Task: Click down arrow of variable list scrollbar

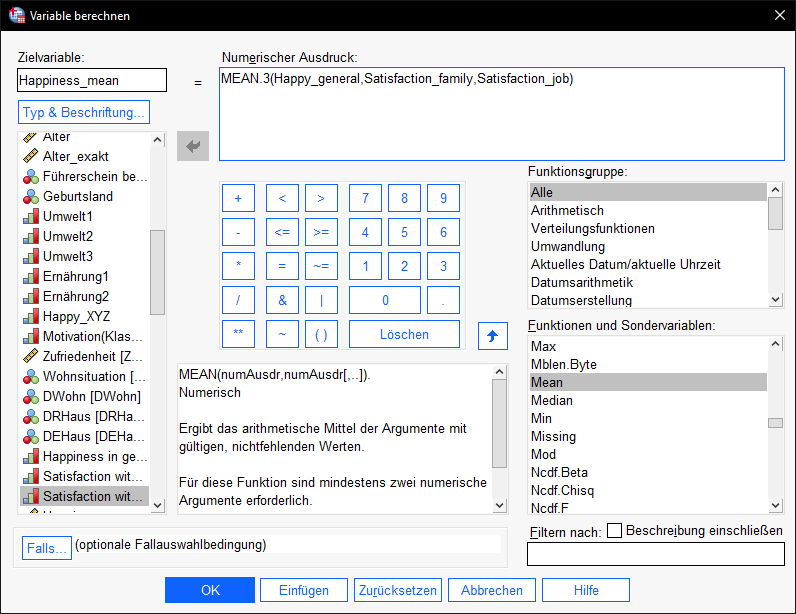Action: [x=158, y=505]
